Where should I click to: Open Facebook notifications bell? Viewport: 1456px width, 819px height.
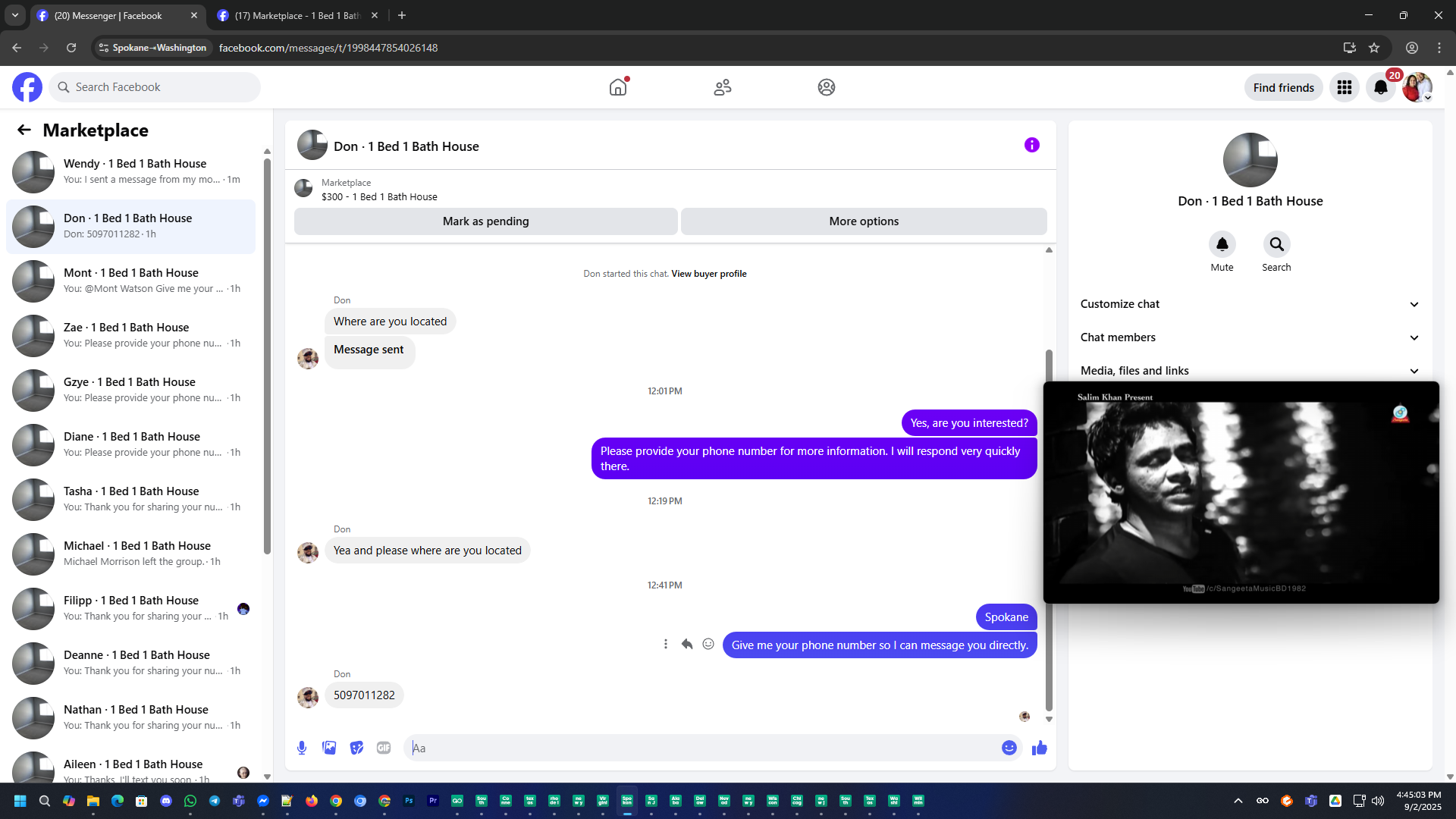click(1381, 87)
